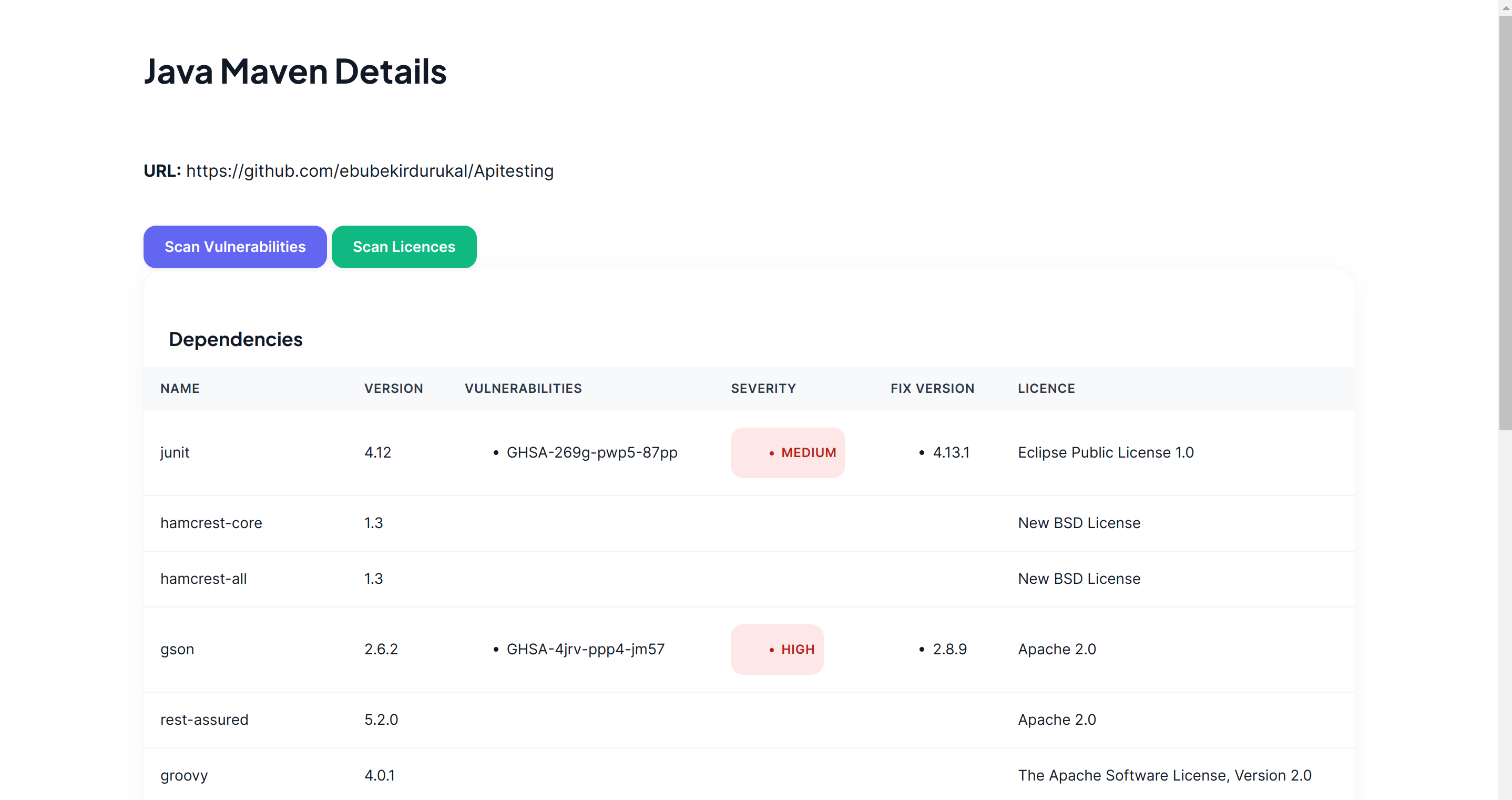Click the VULNERABILITIES column header
1512x800 pixels.
click(523, 388)
